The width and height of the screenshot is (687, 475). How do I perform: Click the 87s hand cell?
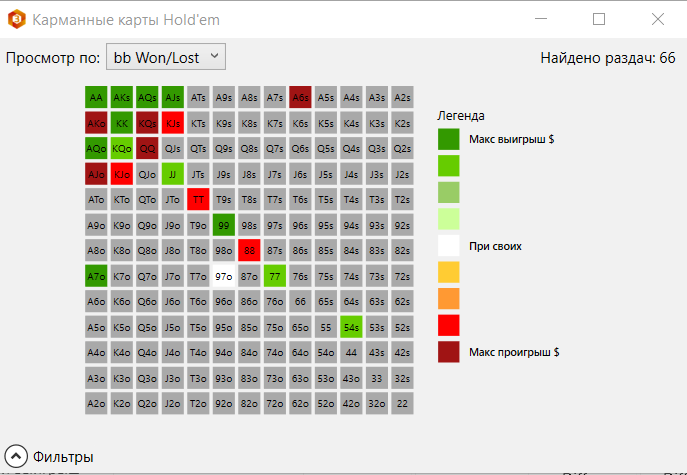[x=275, y=251]
